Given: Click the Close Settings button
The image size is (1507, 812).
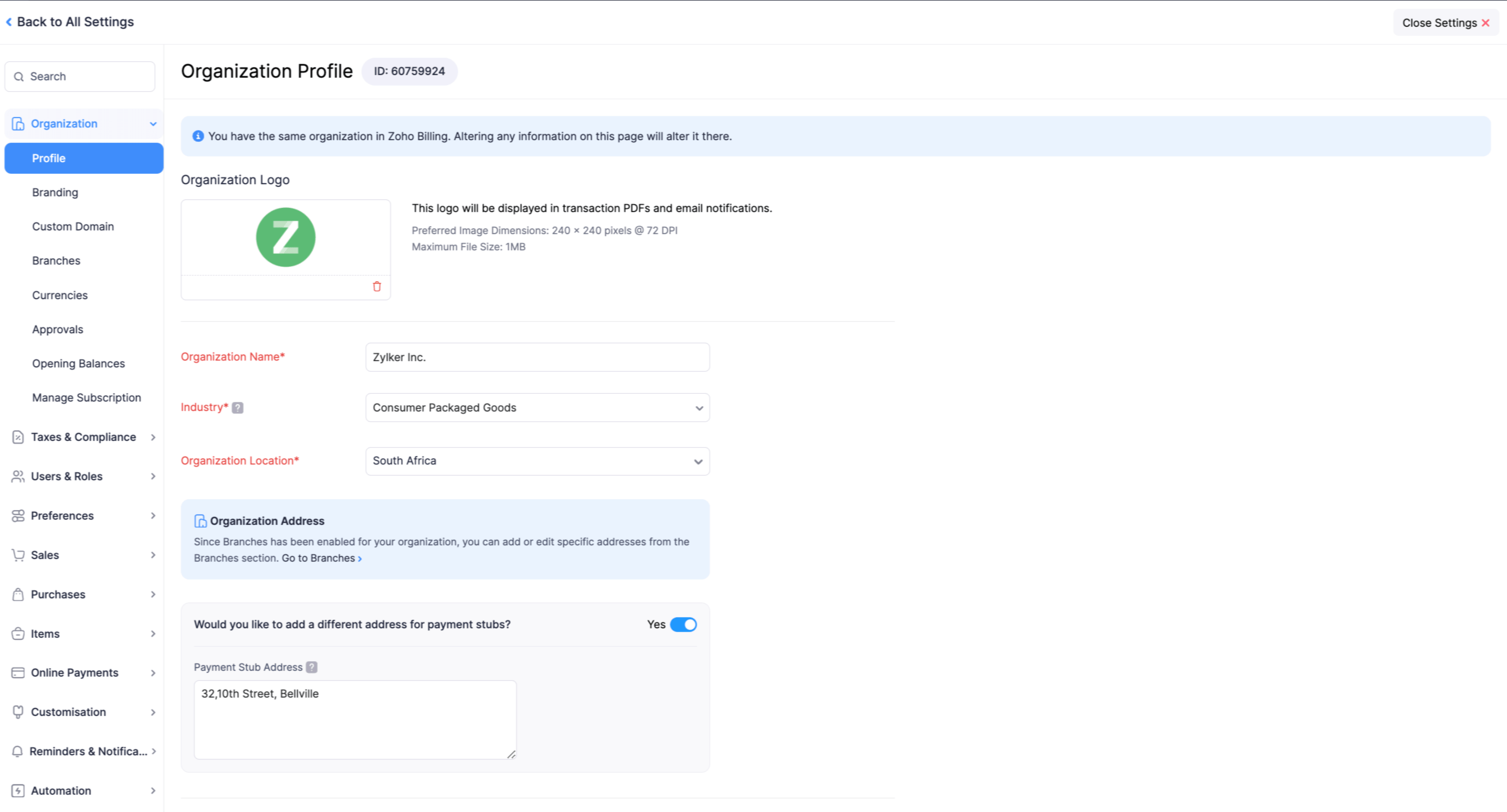Looking at the screenshot, I should point(1446,23).
